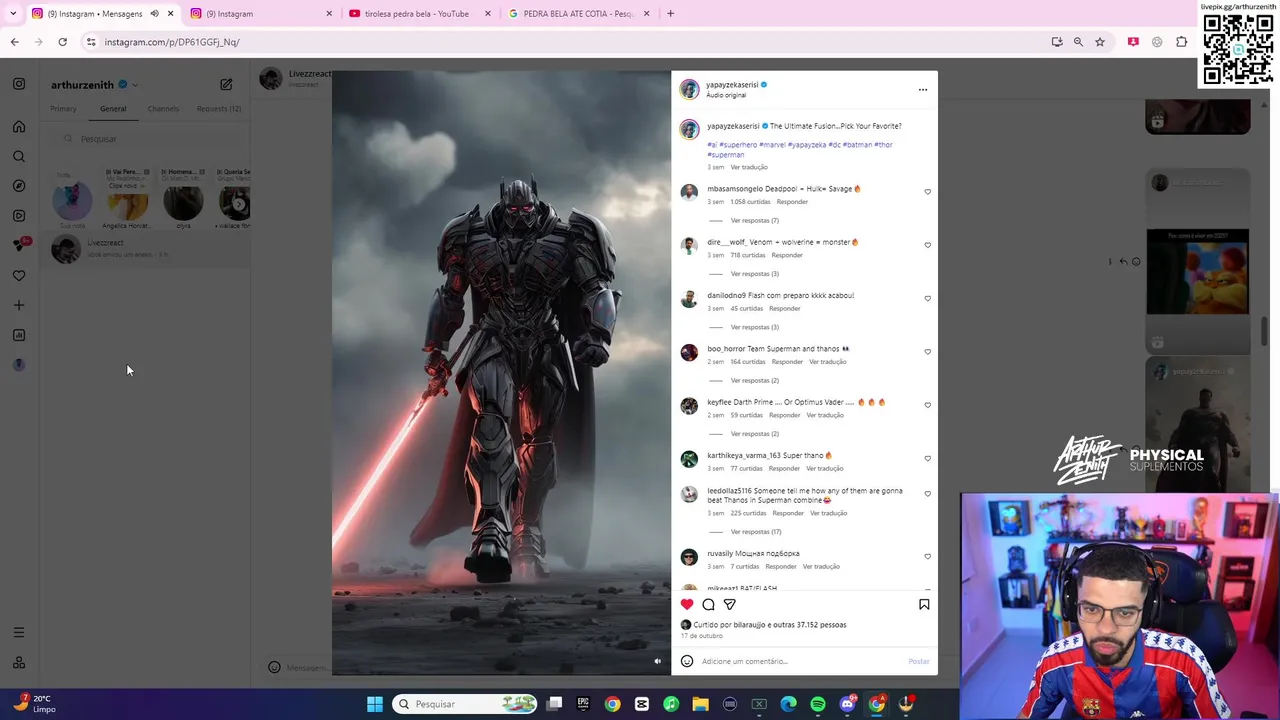Open notifications heart icon in sidebar
The image size is (1280, 720).
pyautogui.click(x=19, y=275)
